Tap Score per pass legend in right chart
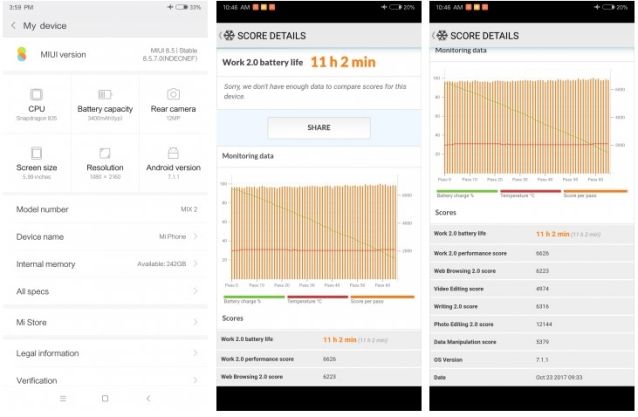The height and width of the screenshot is (417, 638). [x=595, y=194]
